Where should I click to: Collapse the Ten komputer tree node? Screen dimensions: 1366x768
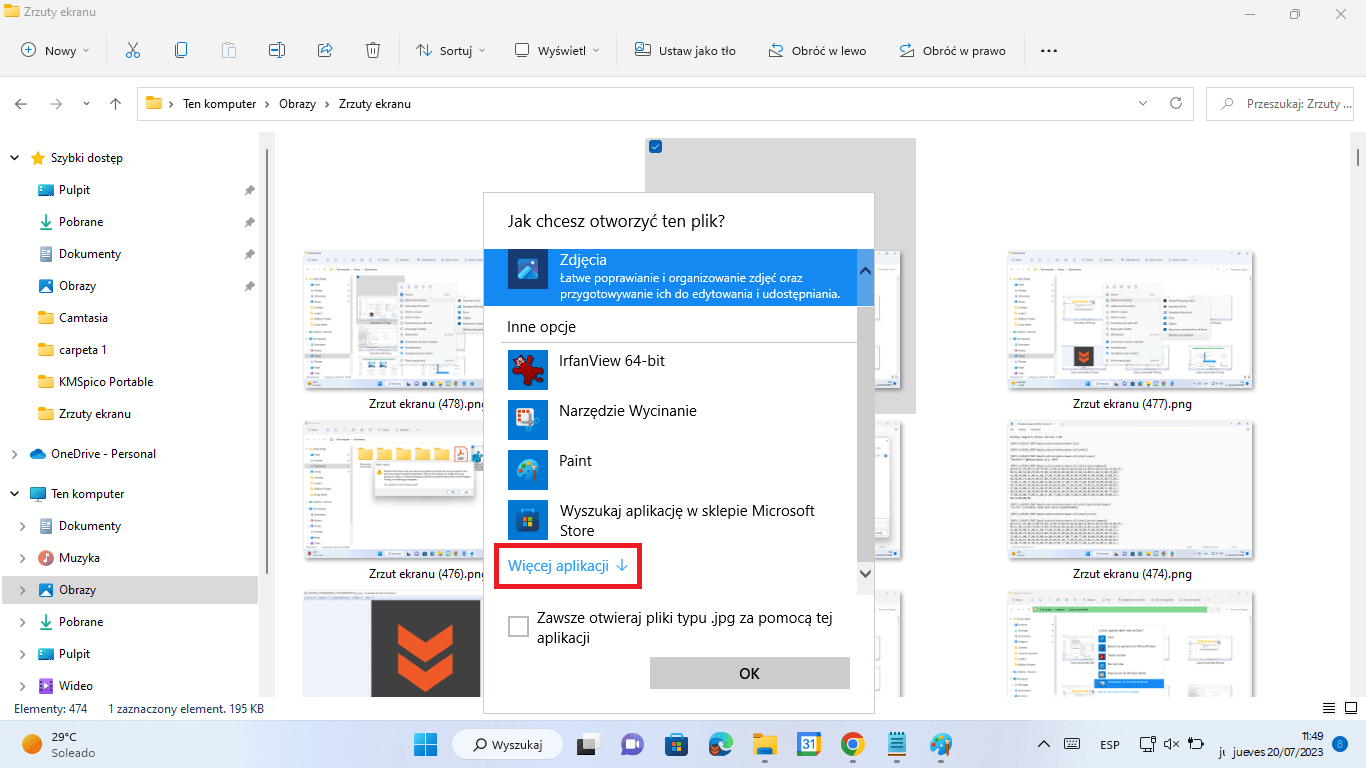point(14,494)
